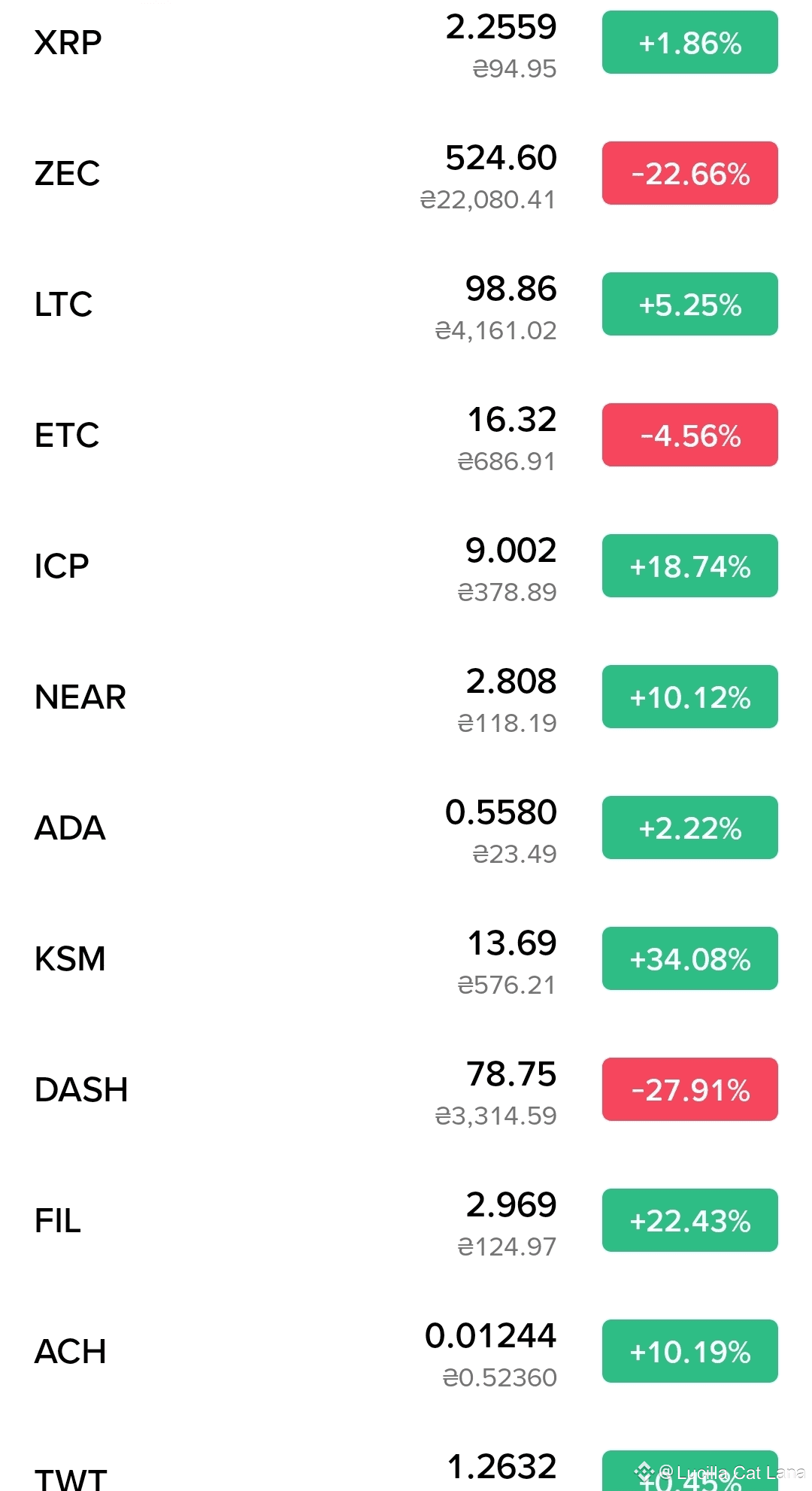Click the KSM +34.08% change button
Image resolution: width=812 pixels, height=1491 pixels.
point(689,959)
